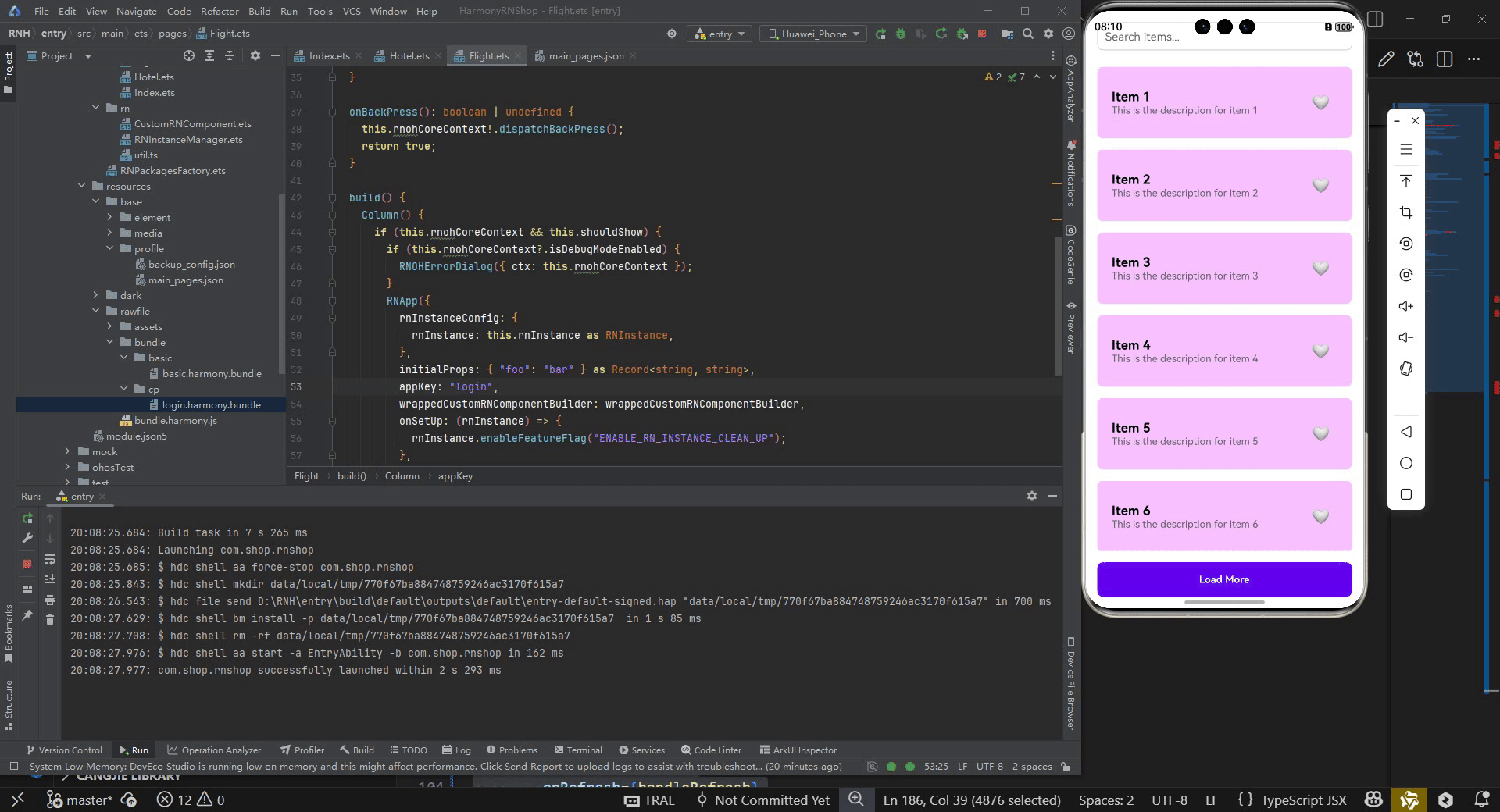The image size is (1500, 812).
Task: Click scroll to end icon in Run console
Action: click(x=50, y=579)
